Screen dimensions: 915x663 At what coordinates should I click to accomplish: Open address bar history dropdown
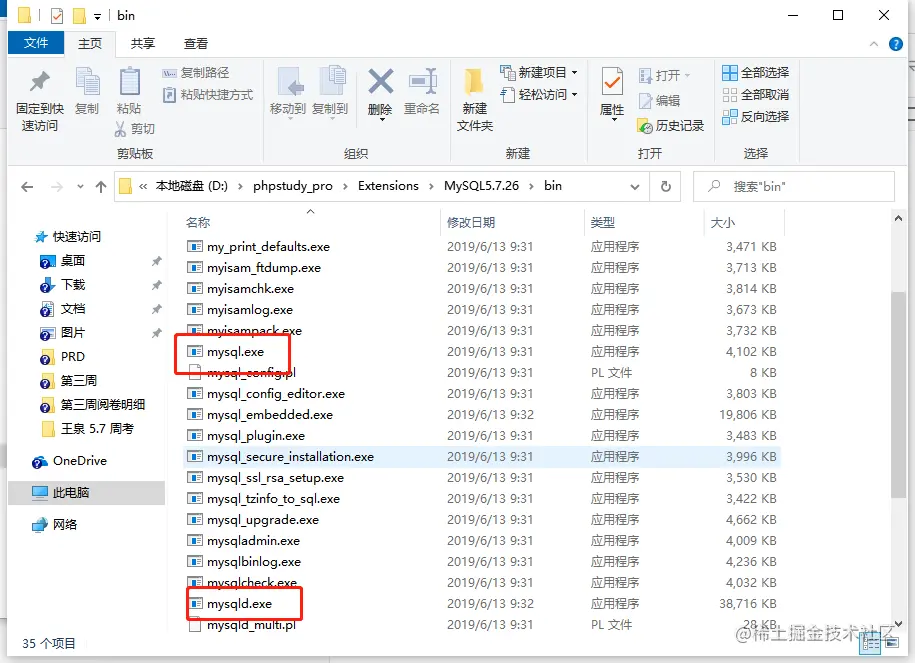coord(634,187)
